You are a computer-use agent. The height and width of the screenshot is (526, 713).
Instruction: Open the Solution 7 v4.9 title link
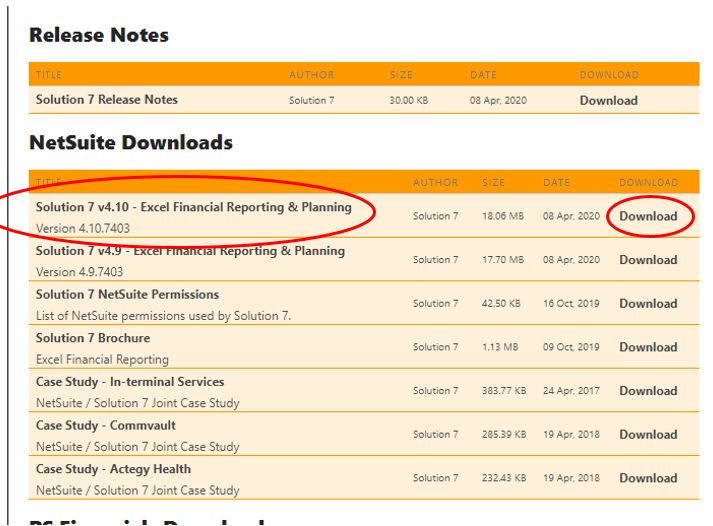click(x=190, y=251)
